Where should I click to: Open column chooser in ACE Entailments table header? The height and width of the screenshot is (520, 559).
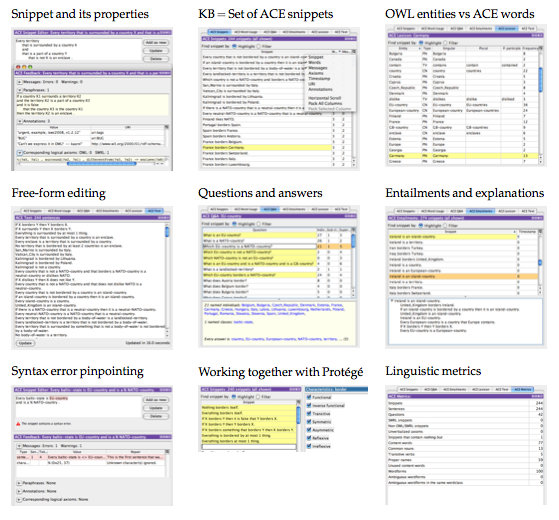tap(540, 231)
